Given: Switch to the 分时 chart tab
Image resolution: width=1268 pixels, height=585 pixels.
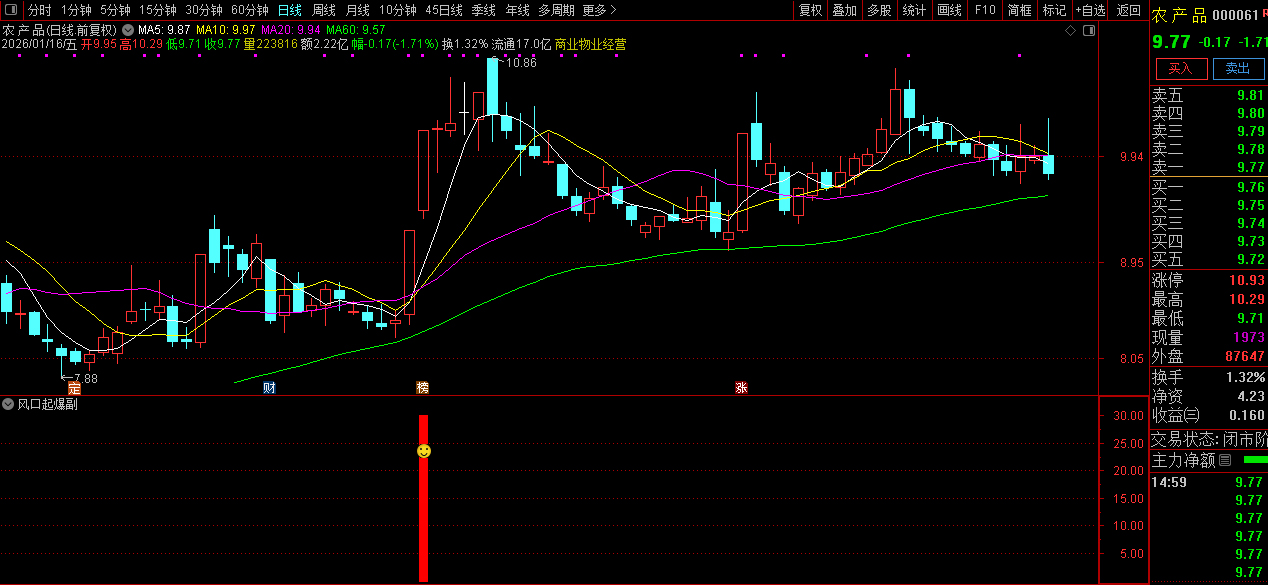Looking at the screenshot, I should [39, 10].
